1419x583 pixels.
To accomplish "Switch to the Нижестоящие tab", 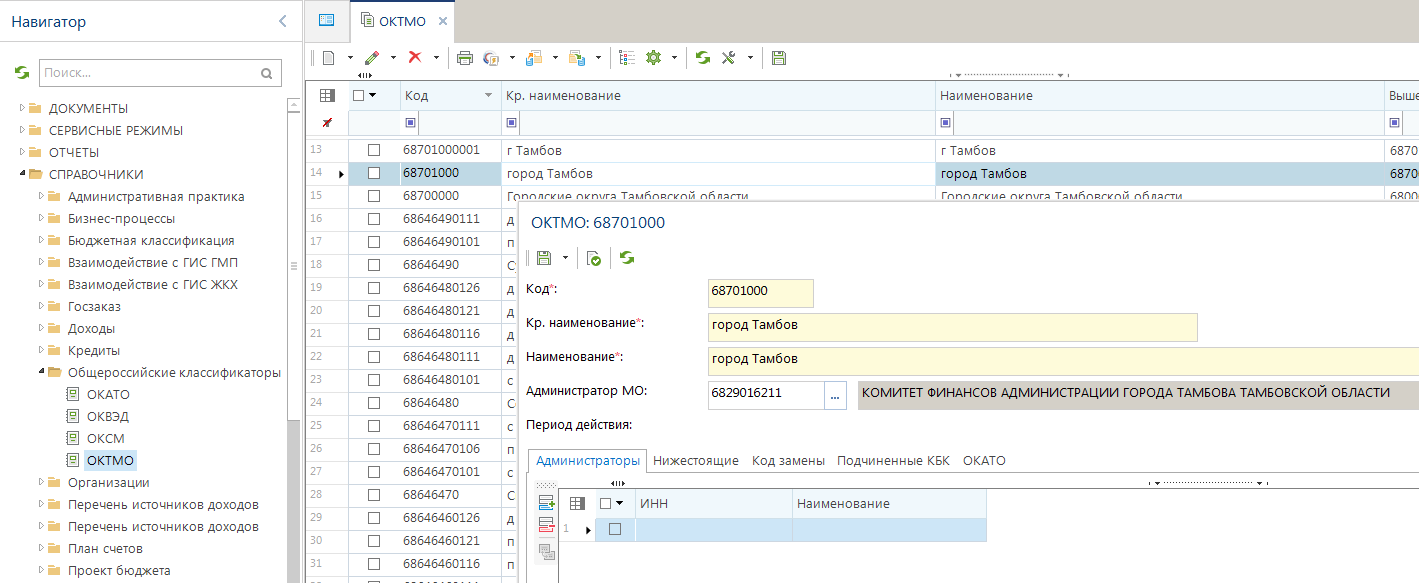I will 696,461.
